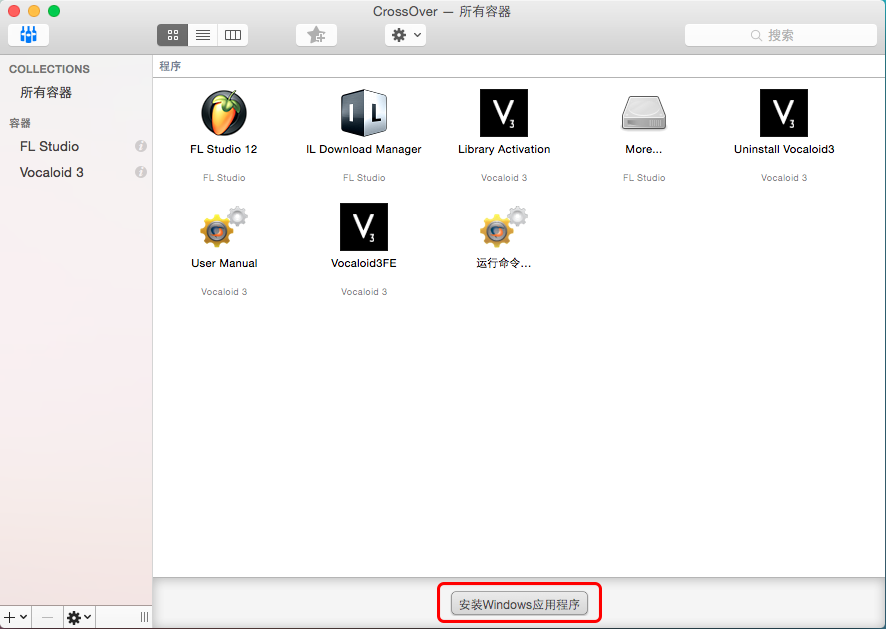Select FL Studio bottle in sidebar

click(x=49, y=146)
